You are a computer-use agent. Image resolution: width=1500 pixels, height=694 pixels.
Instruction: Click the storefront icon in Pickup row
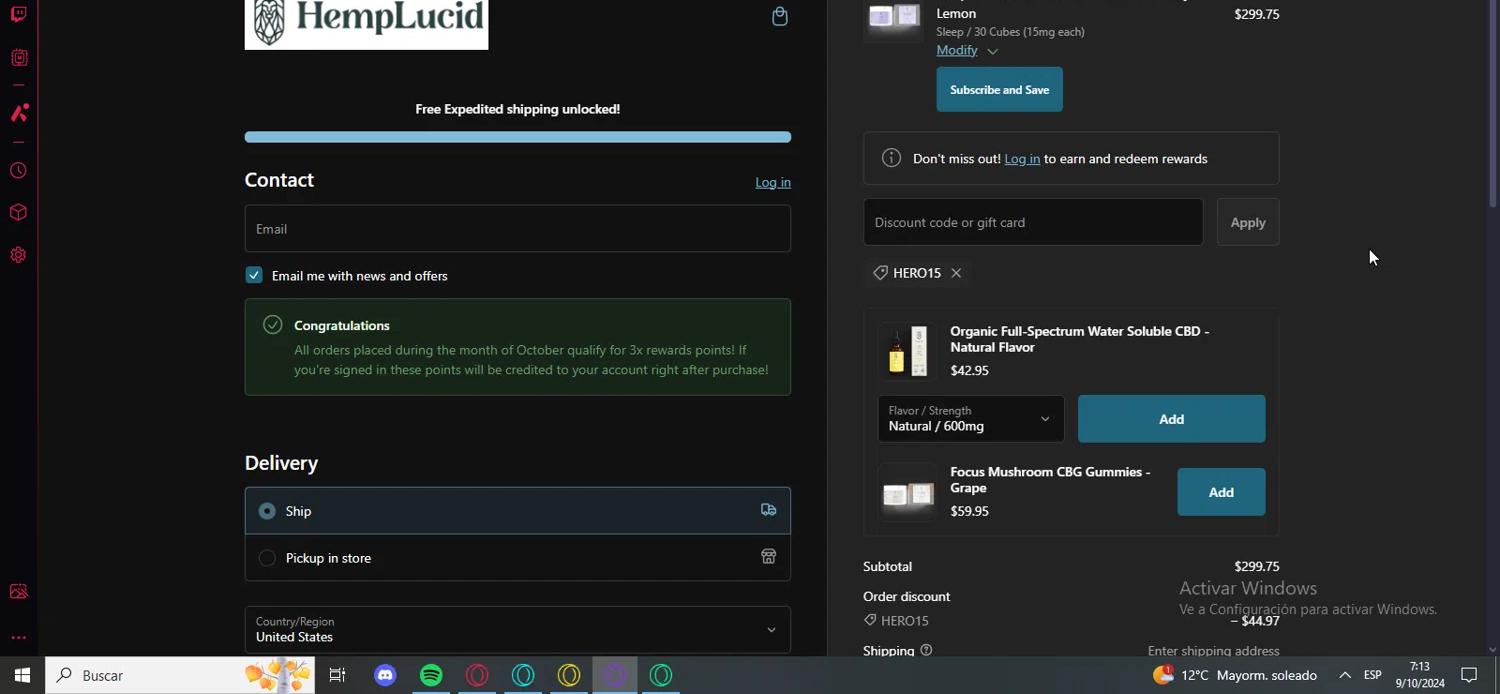(x=768, y=557)
